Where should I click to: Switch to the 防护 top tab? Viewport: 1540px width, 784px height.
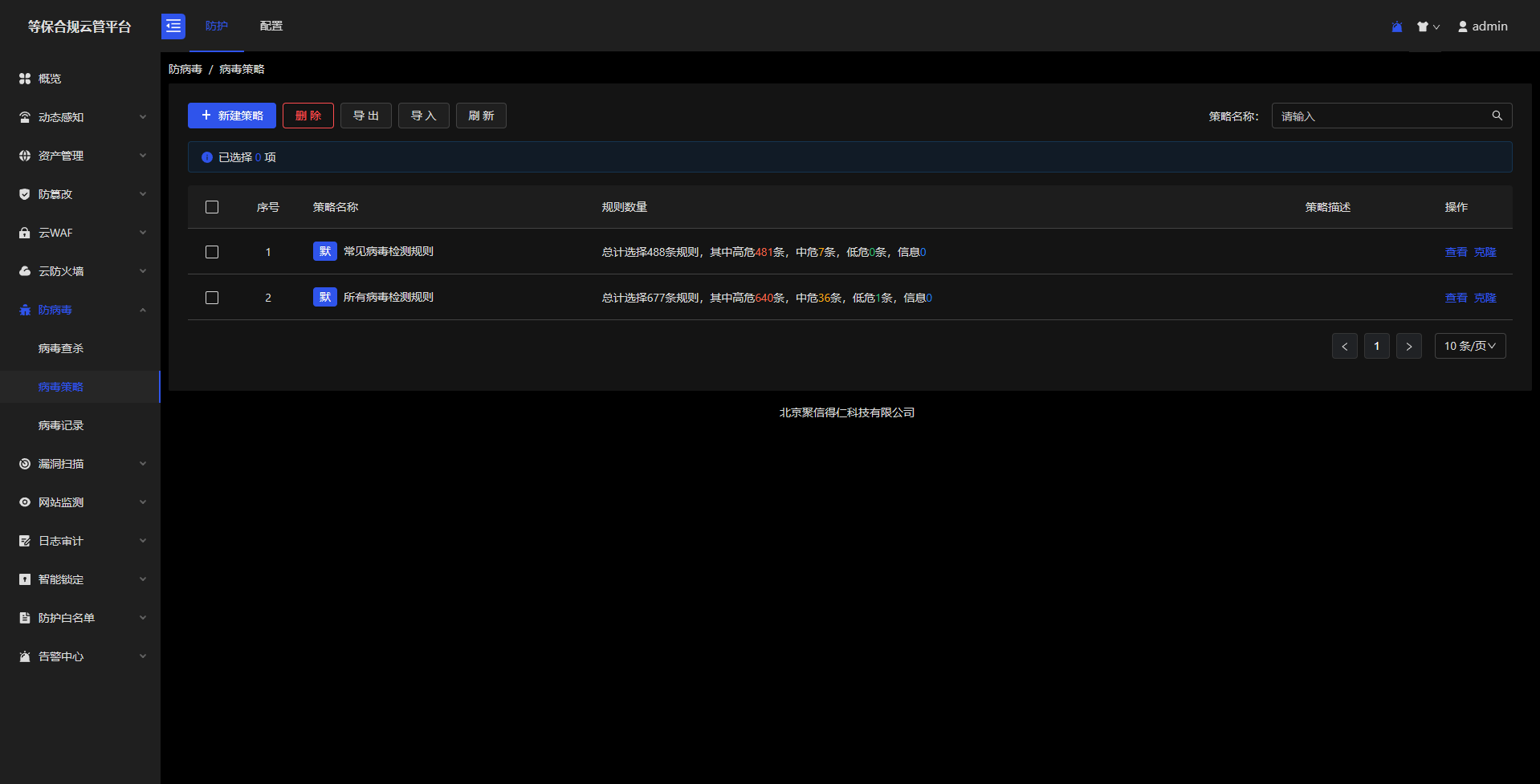217,26
